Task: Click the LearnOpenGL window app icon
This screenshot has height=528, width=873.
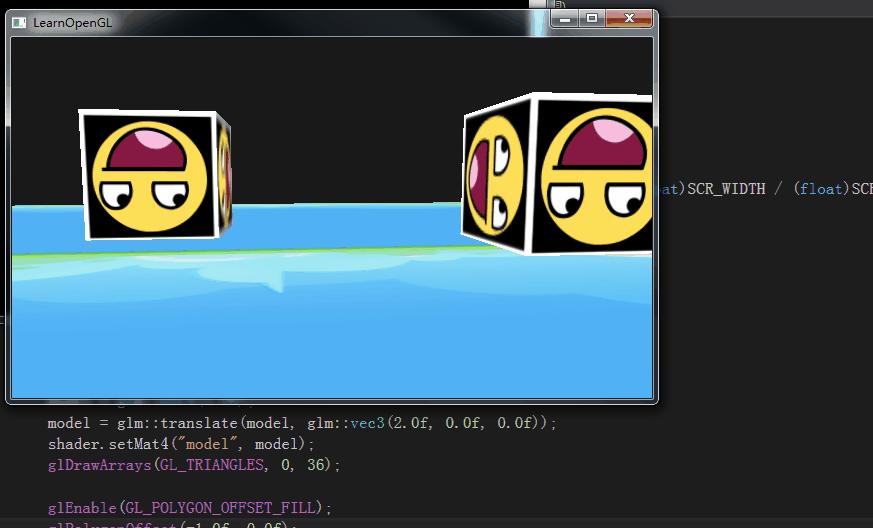Action: 19,23
